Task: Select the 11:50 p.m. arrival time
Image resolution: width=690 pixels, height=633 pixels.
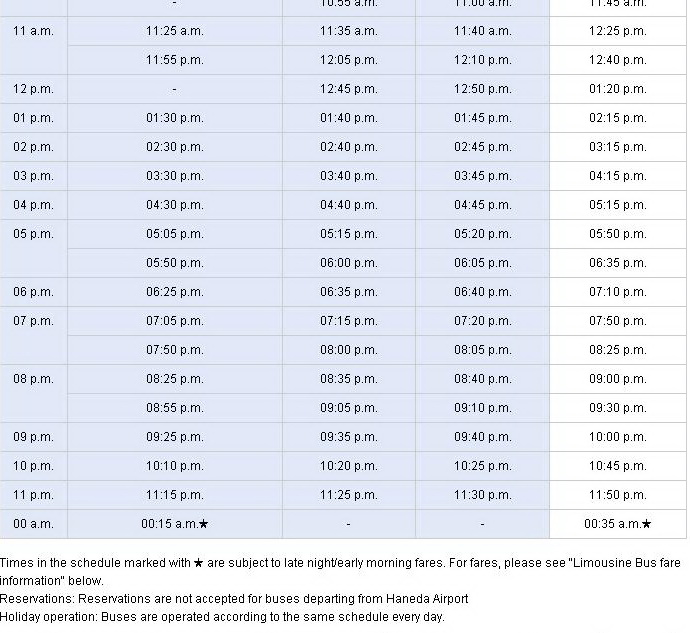Action: (x=617, y=495)
